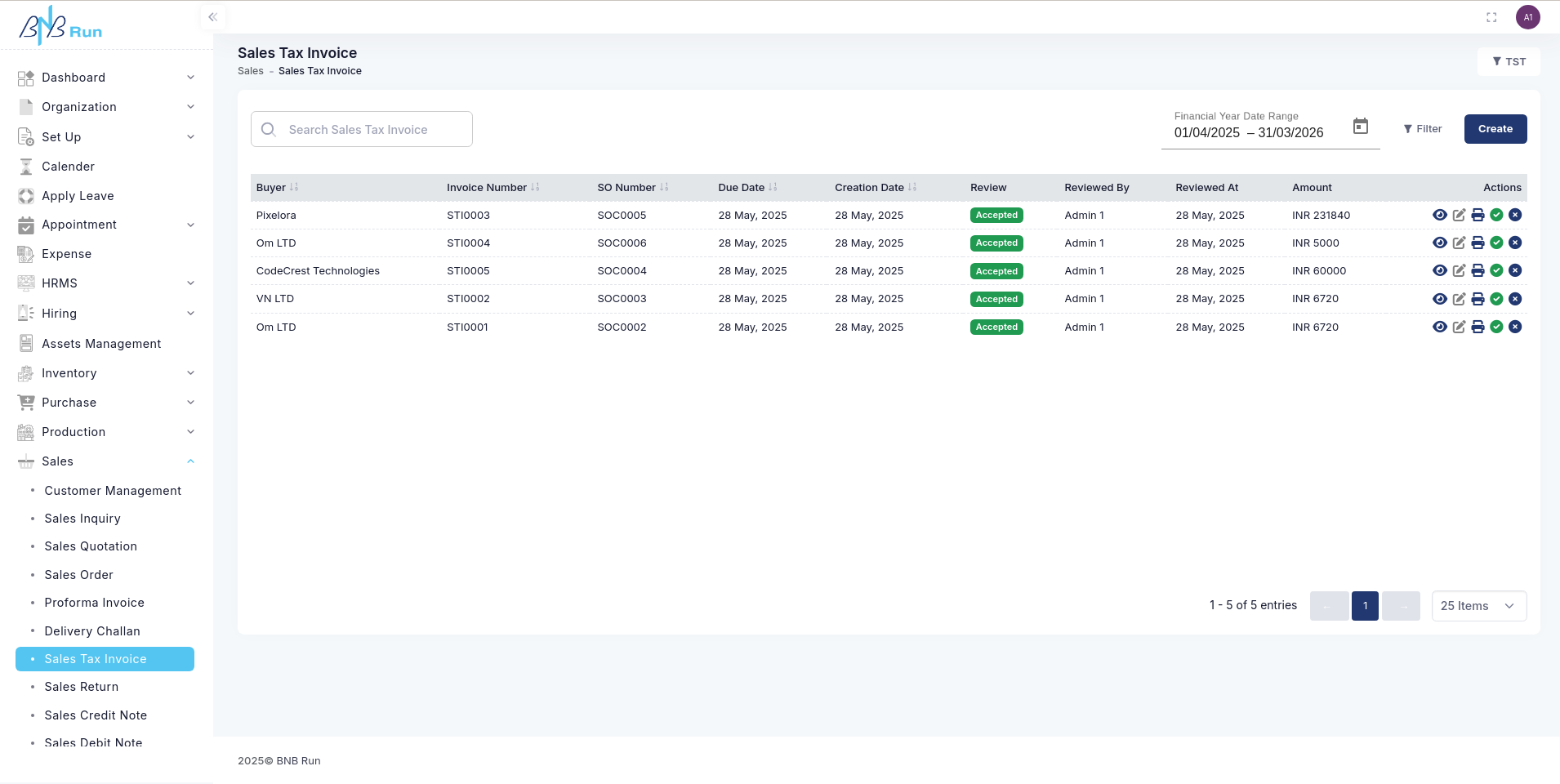
Task: Print invoice STI0005
Action: click(1478, 270)
